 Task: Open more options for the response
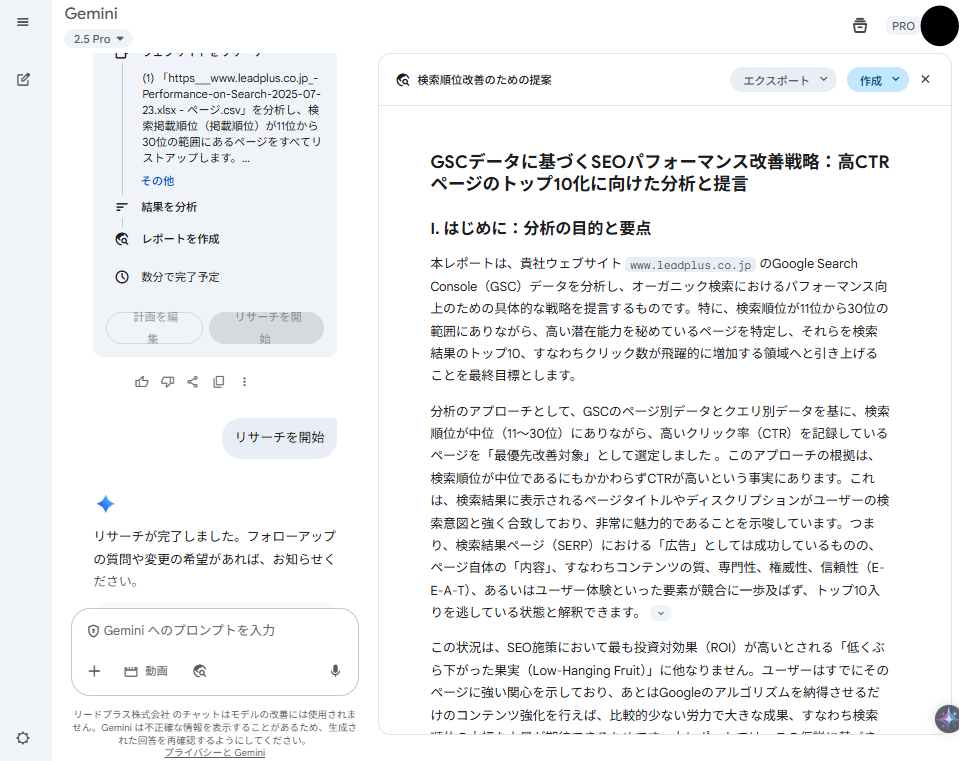[x=244, y=382]
